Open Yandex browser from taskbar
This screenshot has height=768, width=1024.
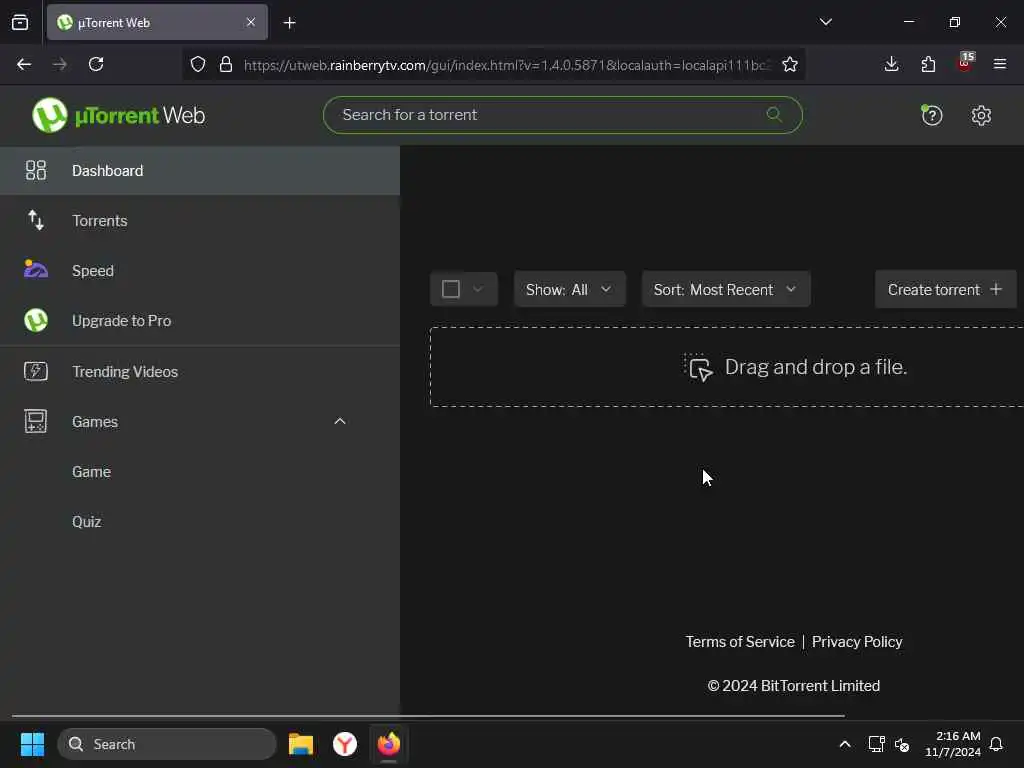click(345, 744)
